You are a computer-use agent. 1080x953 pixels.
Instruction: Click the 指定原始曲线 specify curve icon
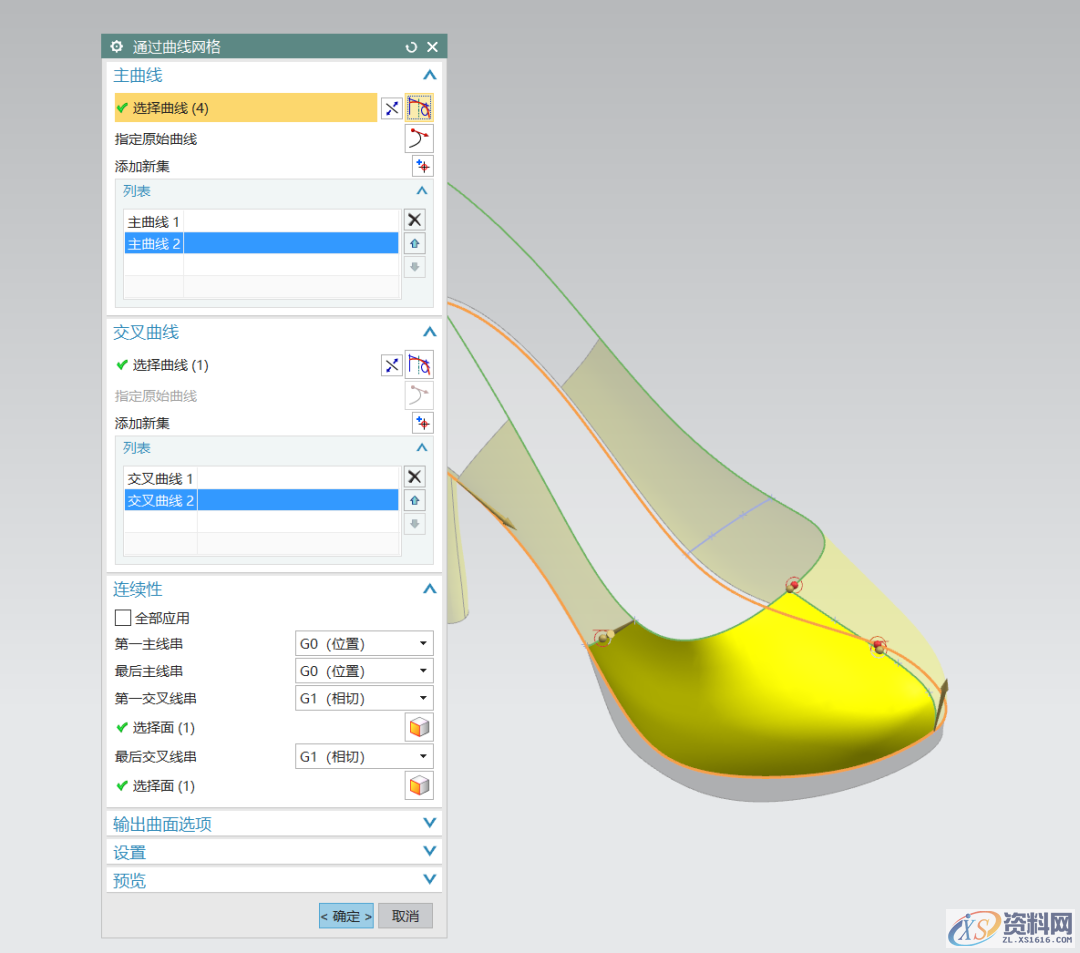click(419, 138)
